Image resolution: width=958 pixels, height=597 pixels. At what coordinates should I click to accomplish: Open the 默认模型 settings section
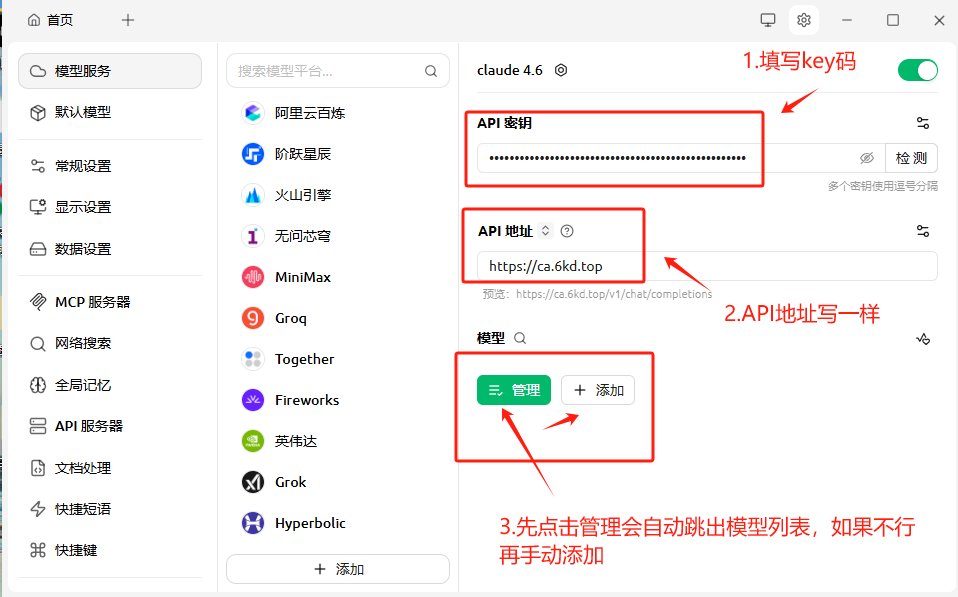click(x=110, y=112)
